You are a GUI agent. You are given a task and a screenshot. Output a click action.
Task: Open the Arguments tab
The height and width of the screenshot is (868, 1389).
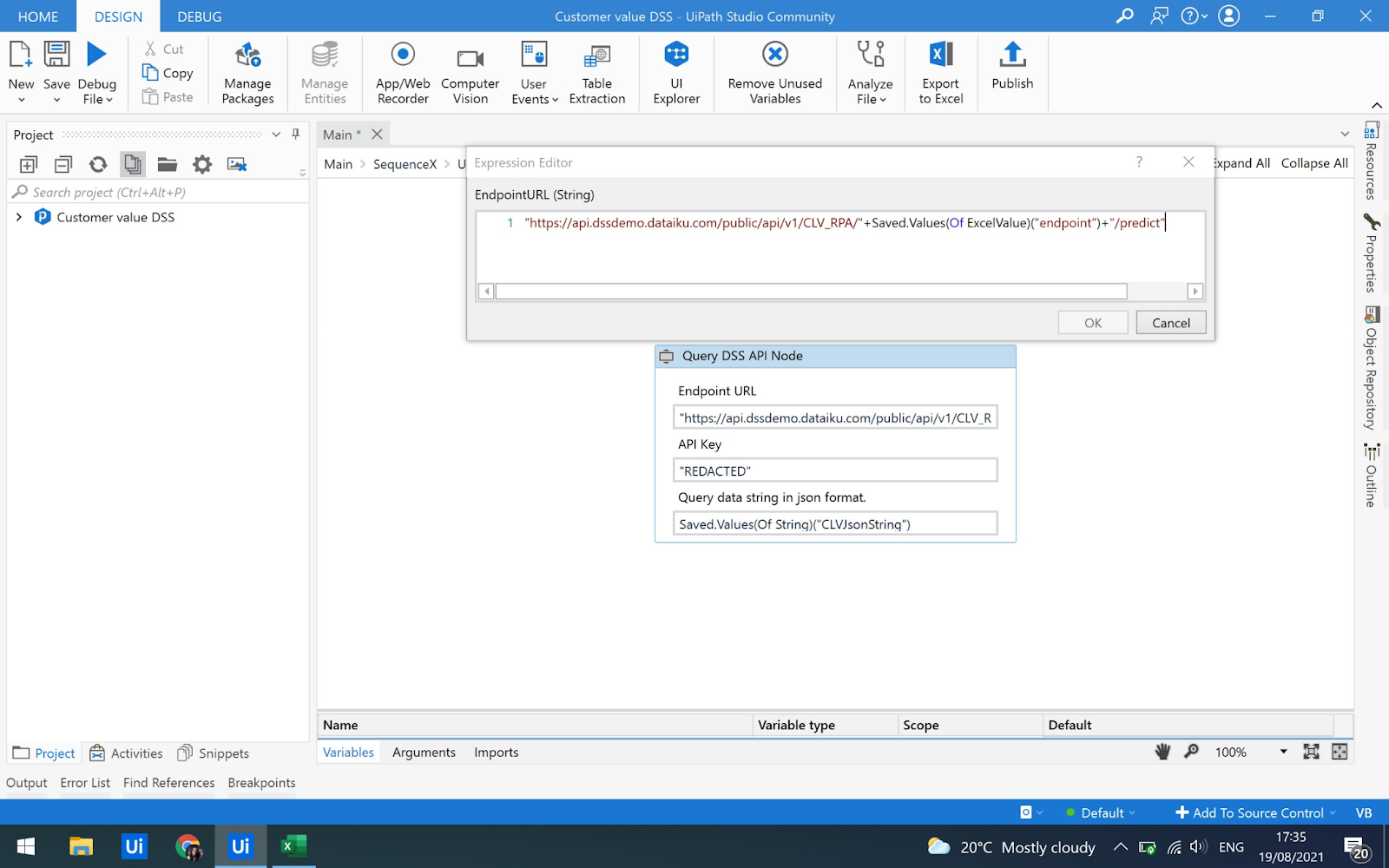[424, 753]
